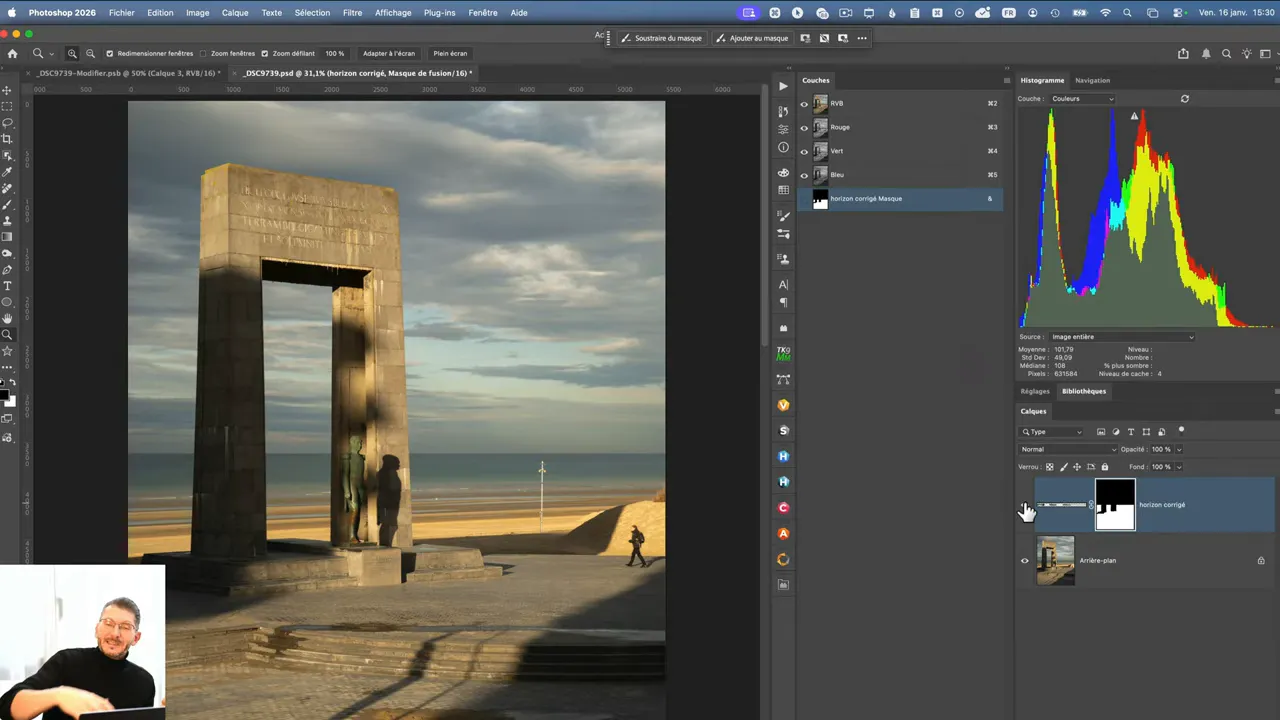Expand the histogram Source dropdown
Image resolution: width=1280 pixels, height=720 pixels.
tap(1120, 337)
